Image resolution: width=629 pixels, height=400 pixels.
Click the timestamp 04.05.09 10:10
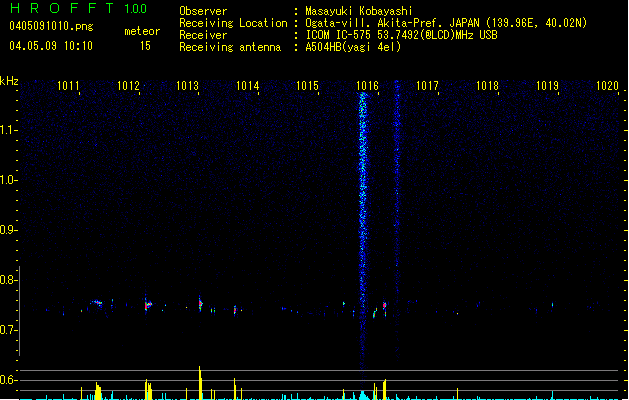tap(51, 46)
